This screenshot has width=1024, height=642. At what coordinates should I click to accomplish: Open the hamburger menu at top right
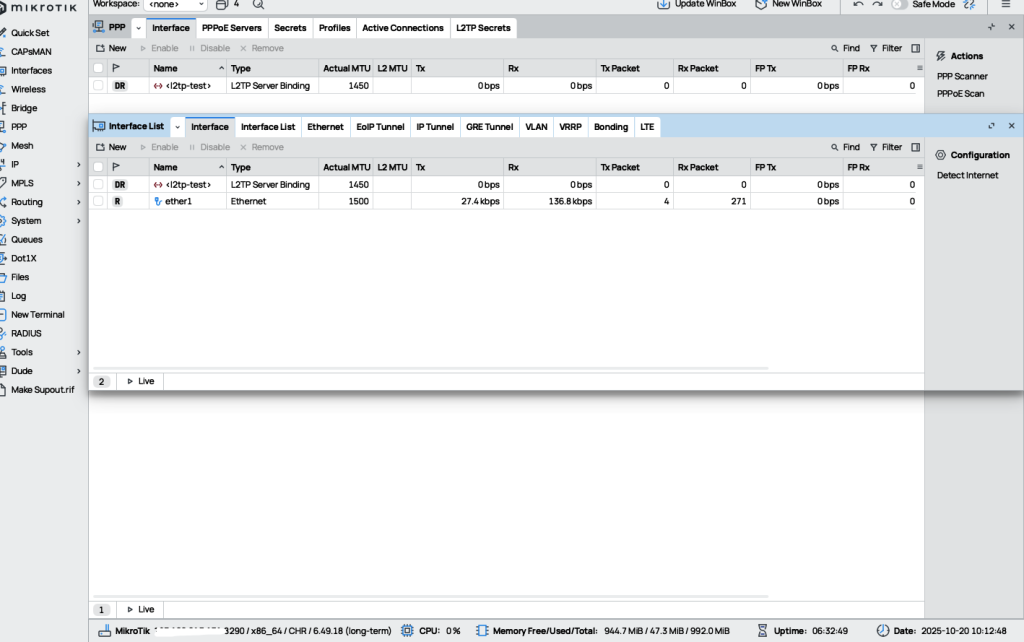[1005, 4]
